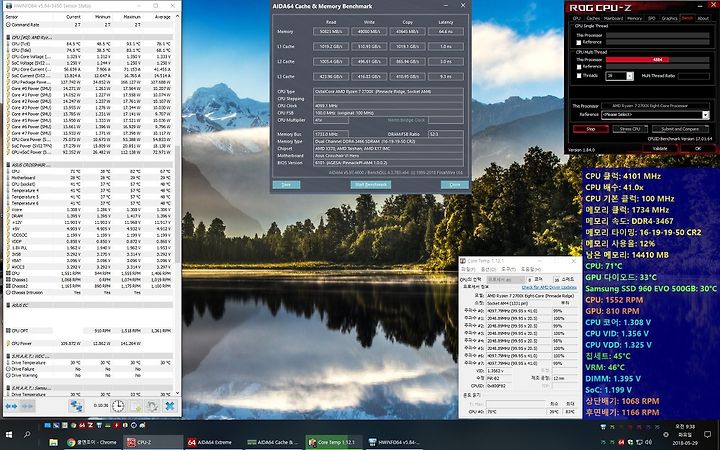Screen dimensions: 720x450
Task: Click HWiNFO reset min/max icon
Action: 152,406
